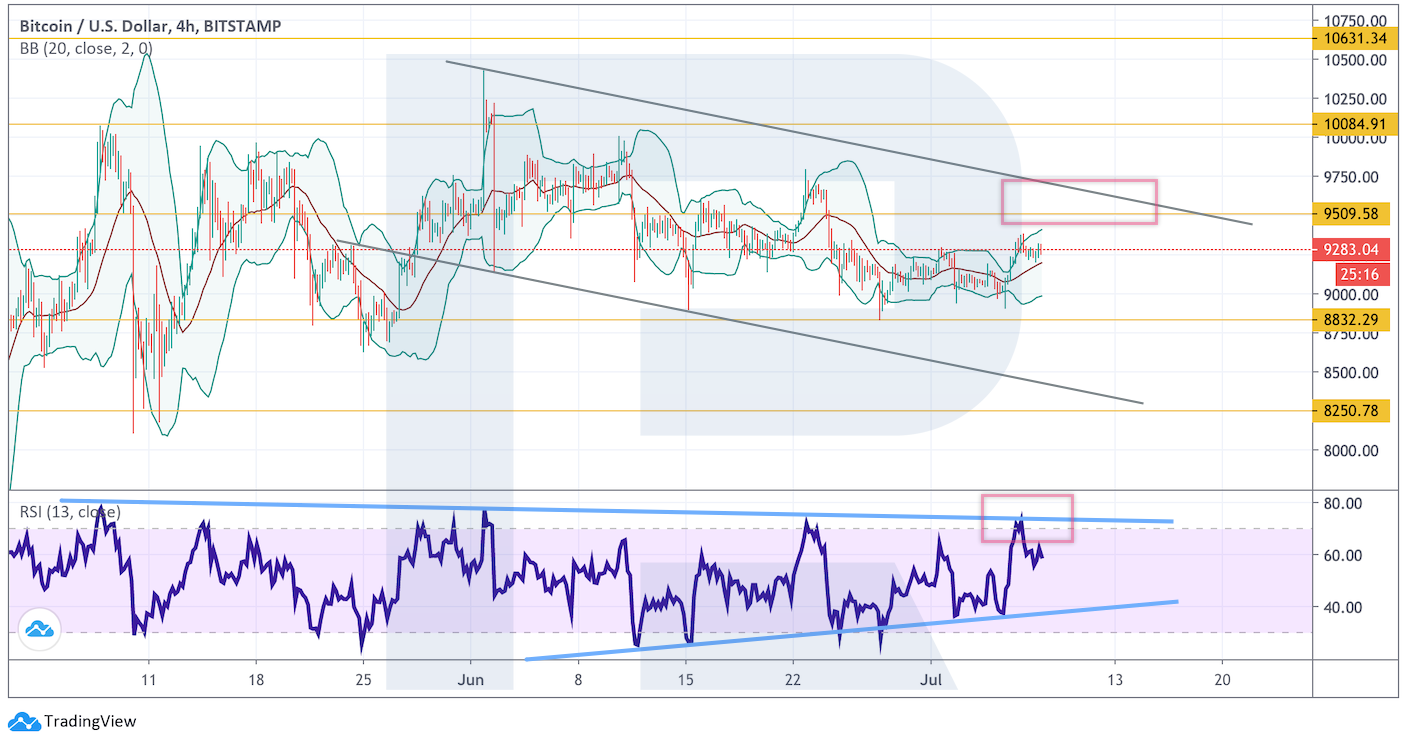Image resolution: width=1407 pixels, height=745 pixels.
Task: Click the pink rectangle in the RSI pane
Action: point(1027,518)
